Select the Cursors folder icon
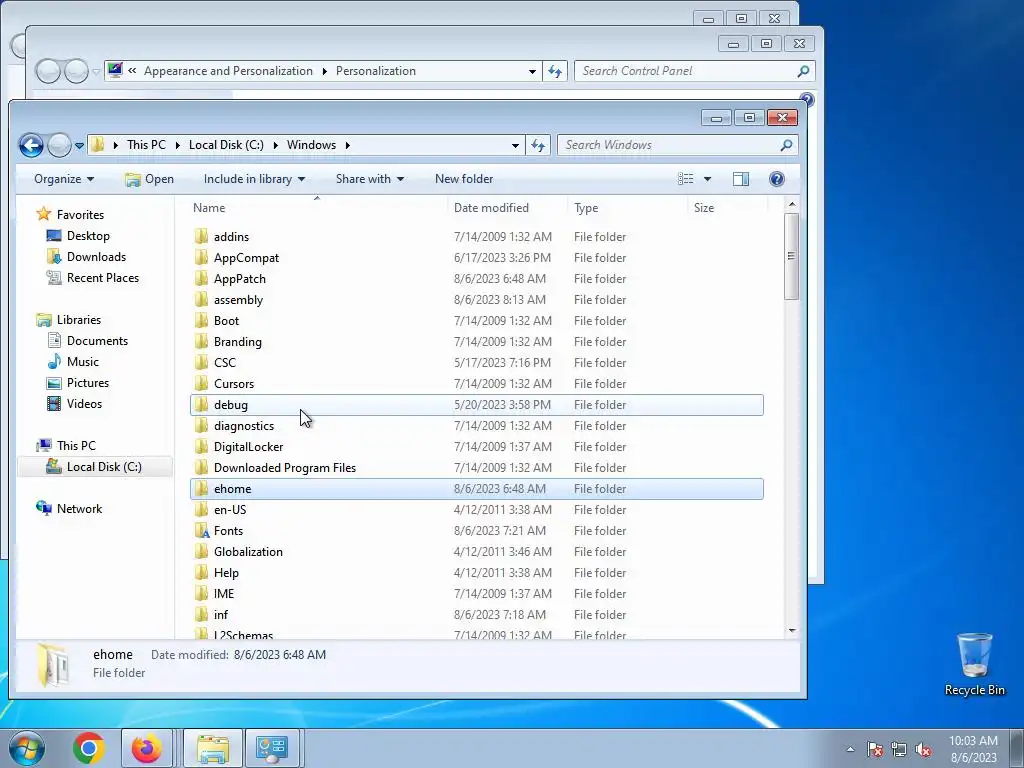The image size is (1024, 768). (x=201, y=383)
